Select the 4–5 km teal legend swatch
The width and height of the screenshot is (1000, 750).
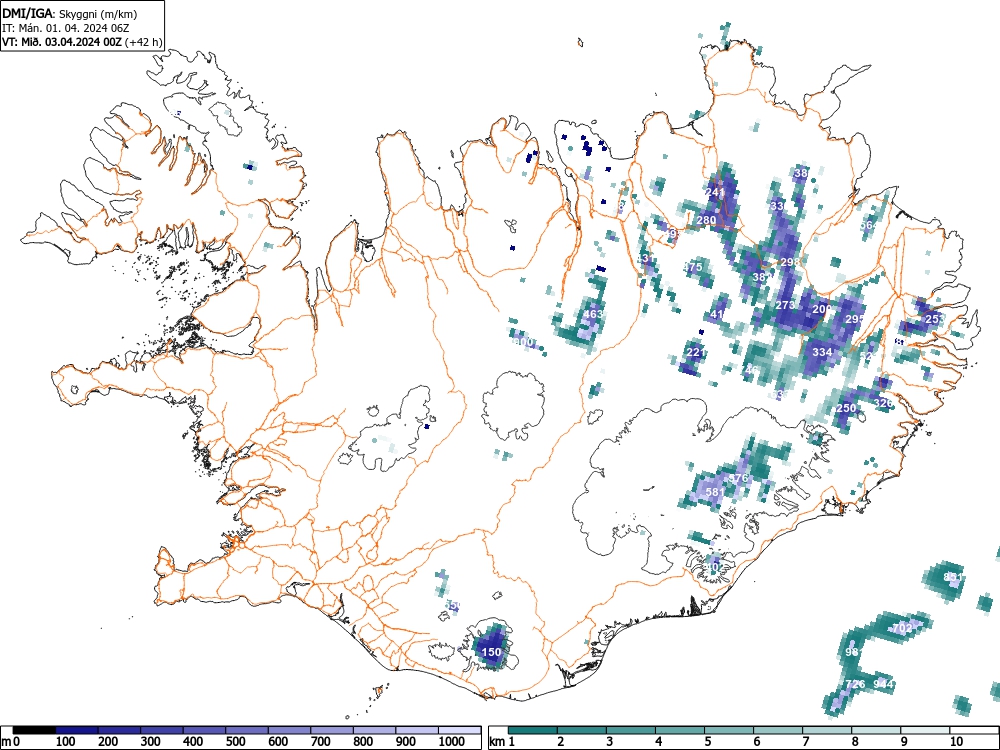(680, 730)
